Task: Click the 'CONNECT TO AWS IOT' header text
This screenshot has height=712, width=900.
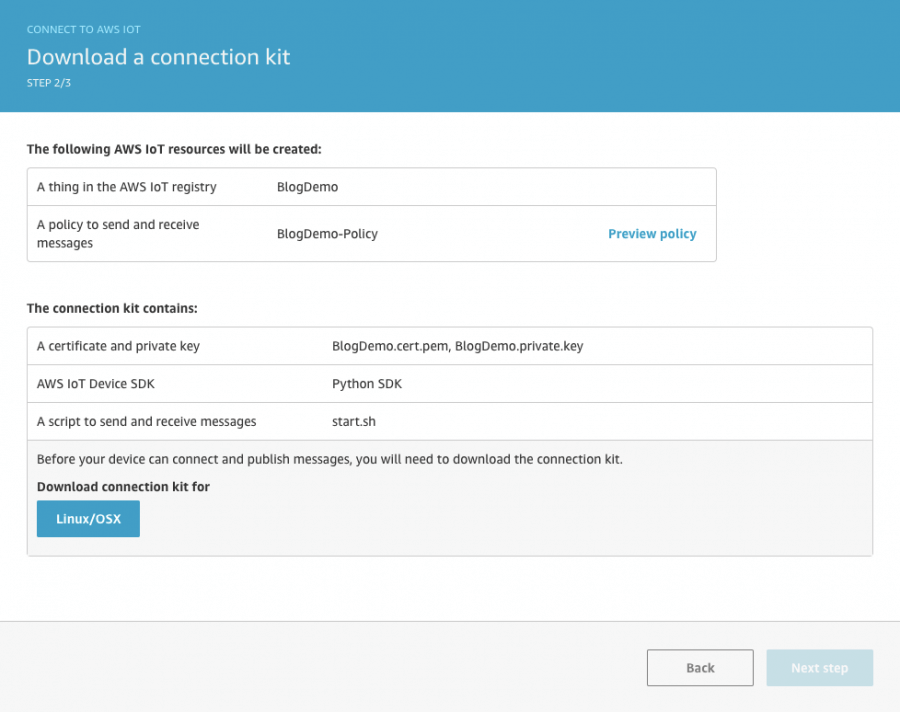Action: click(x=83, y=29)
